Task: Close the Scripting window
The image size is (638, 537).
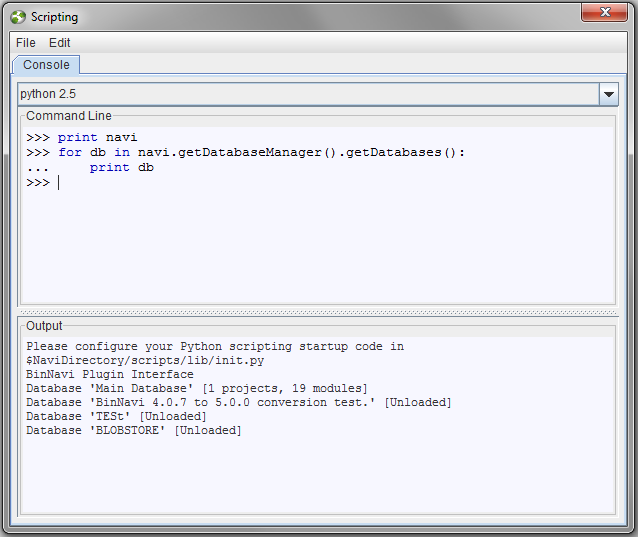Action: 604,12
